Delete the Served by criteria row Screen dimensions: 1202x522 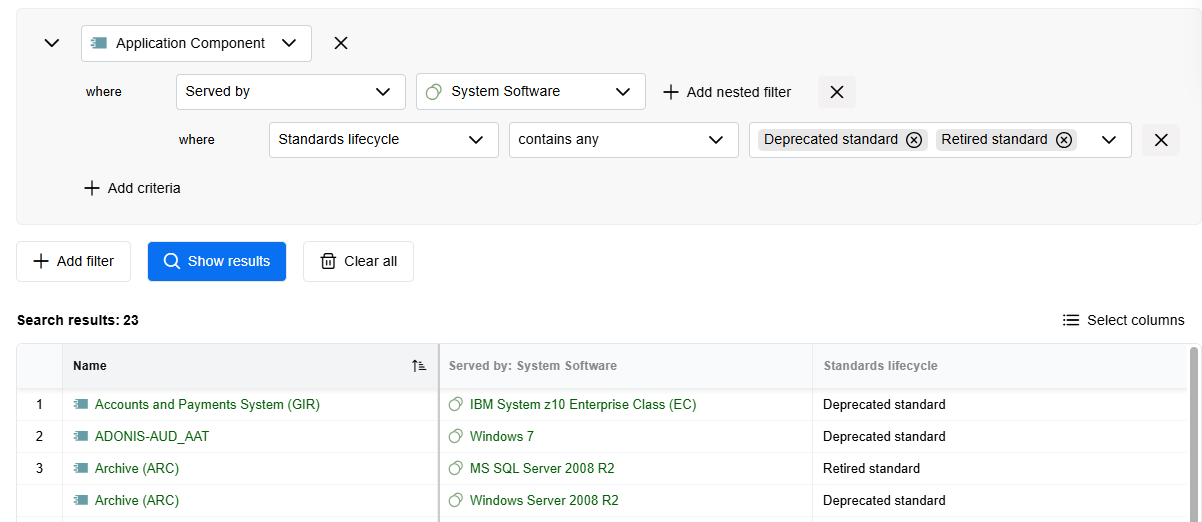click(837, 92)
